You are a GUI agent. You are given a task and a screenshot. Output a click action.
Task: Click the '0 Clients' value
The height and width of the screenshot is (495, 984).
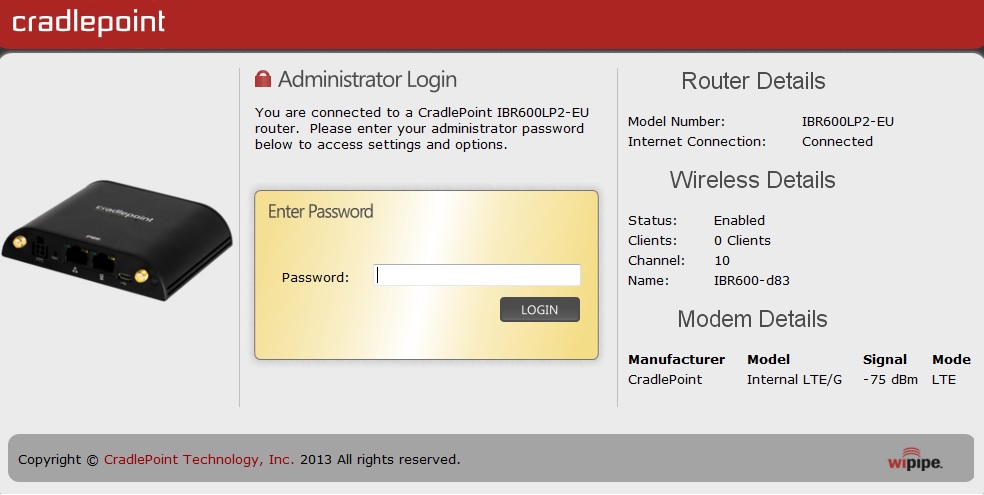[x=742, y=240]
